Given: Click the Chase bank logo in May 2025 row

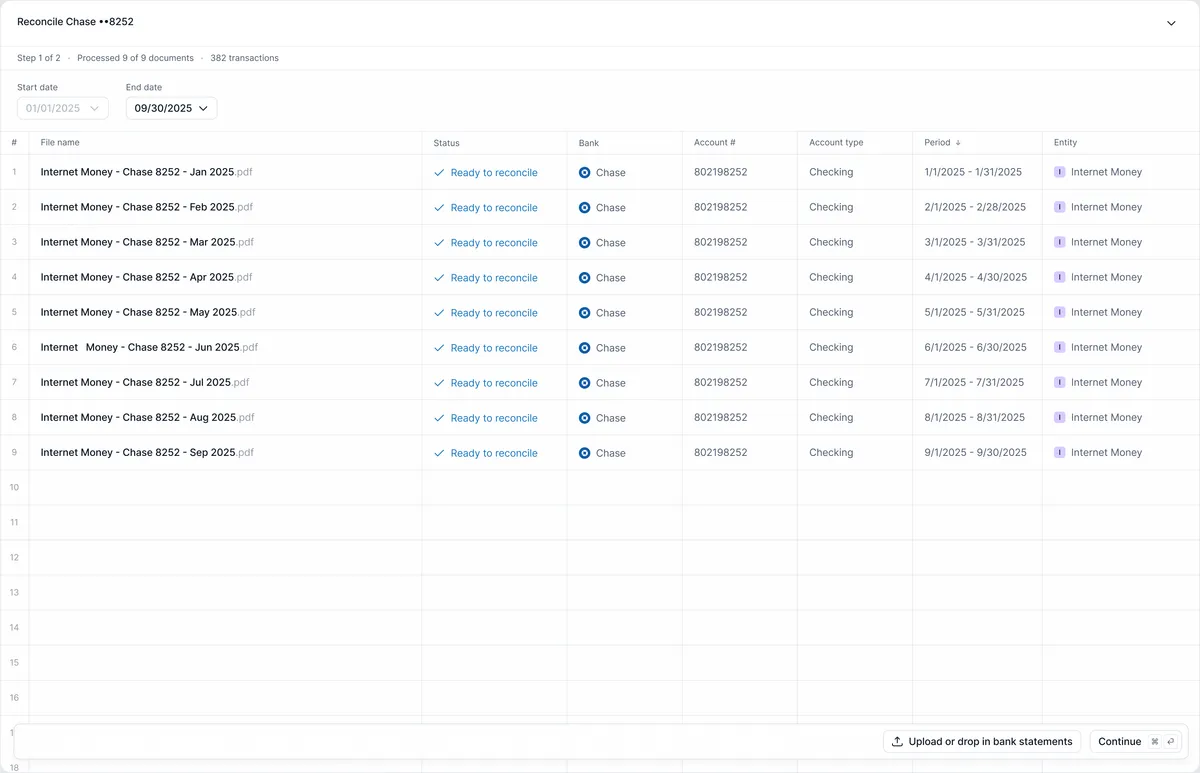Looking at the screenshot, I should (x=585, y=312).
